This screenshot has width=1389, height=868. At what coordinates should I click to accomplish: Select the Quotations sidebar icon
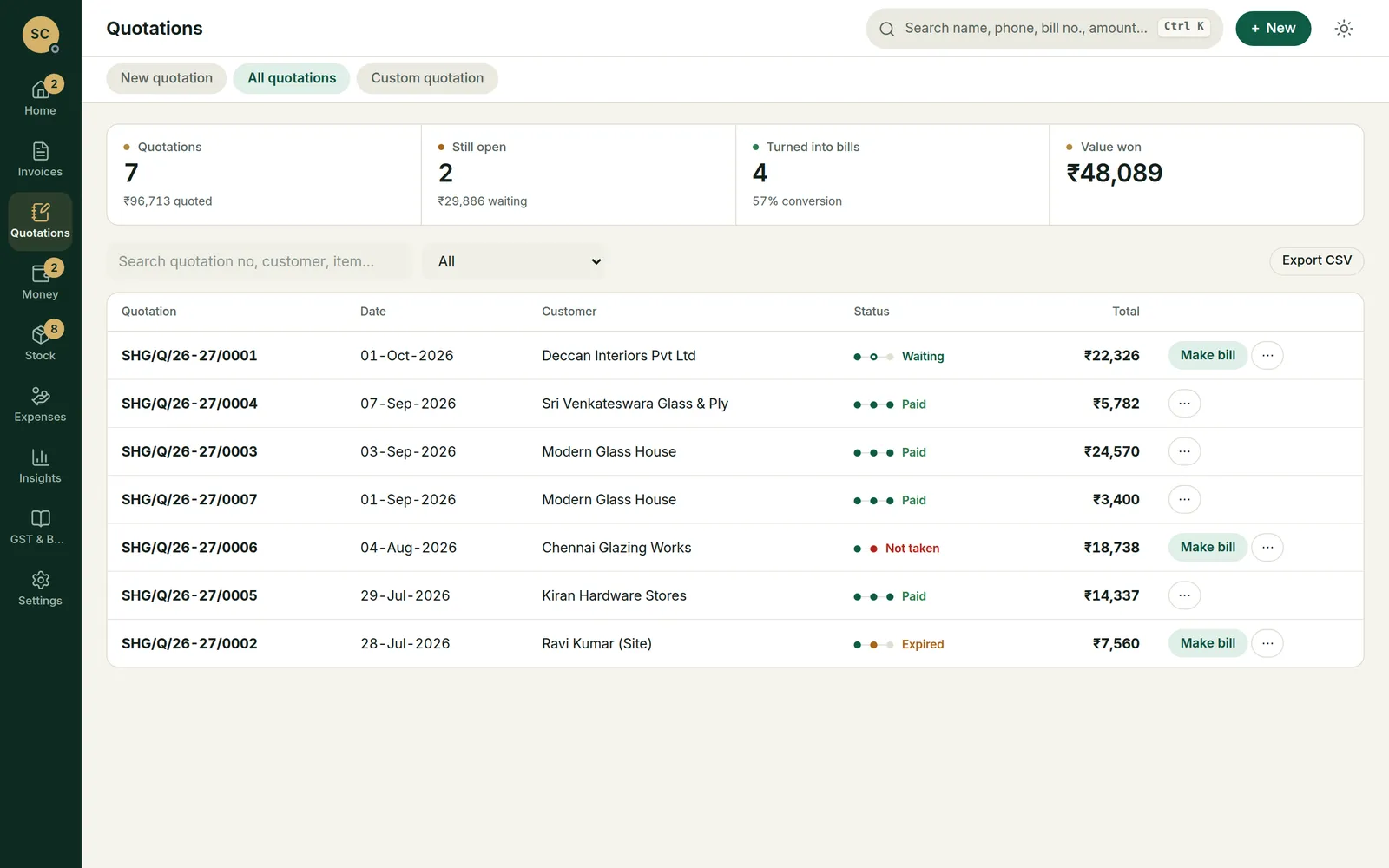tap(40, 221)
